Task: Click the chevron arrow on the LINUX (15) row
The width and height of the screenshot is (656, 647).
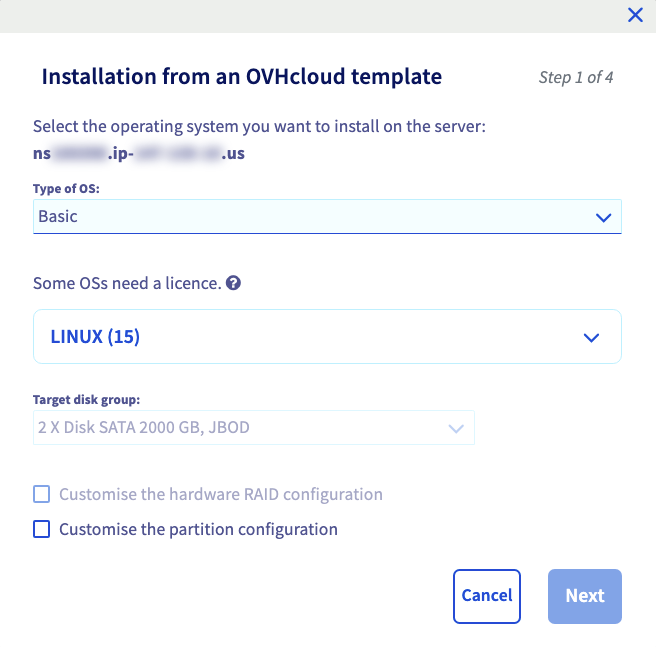Action: [591, 337]
